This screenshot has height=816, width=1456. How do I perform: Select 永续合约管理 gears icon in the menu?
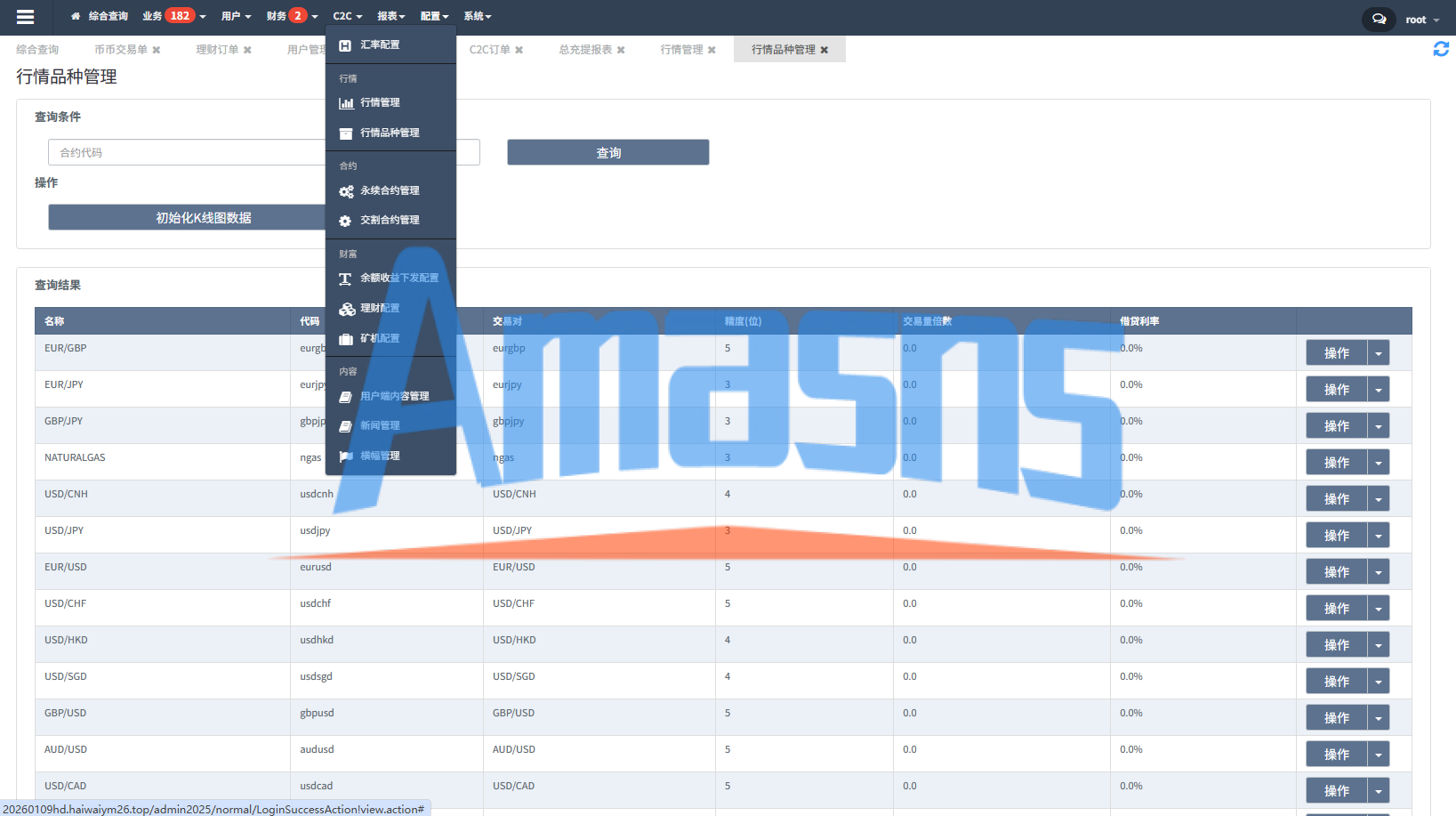[346, 191]
